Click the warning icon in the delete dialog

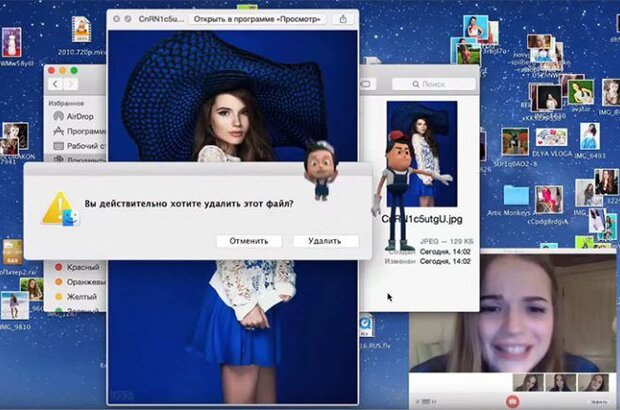[60, 208]
